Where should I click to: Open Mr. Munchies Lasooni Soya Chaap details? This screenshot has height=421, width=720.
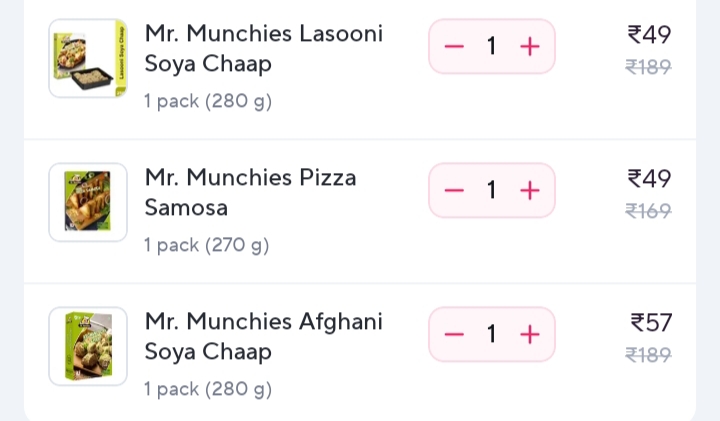pyautogui.click(x=263, y=49)
